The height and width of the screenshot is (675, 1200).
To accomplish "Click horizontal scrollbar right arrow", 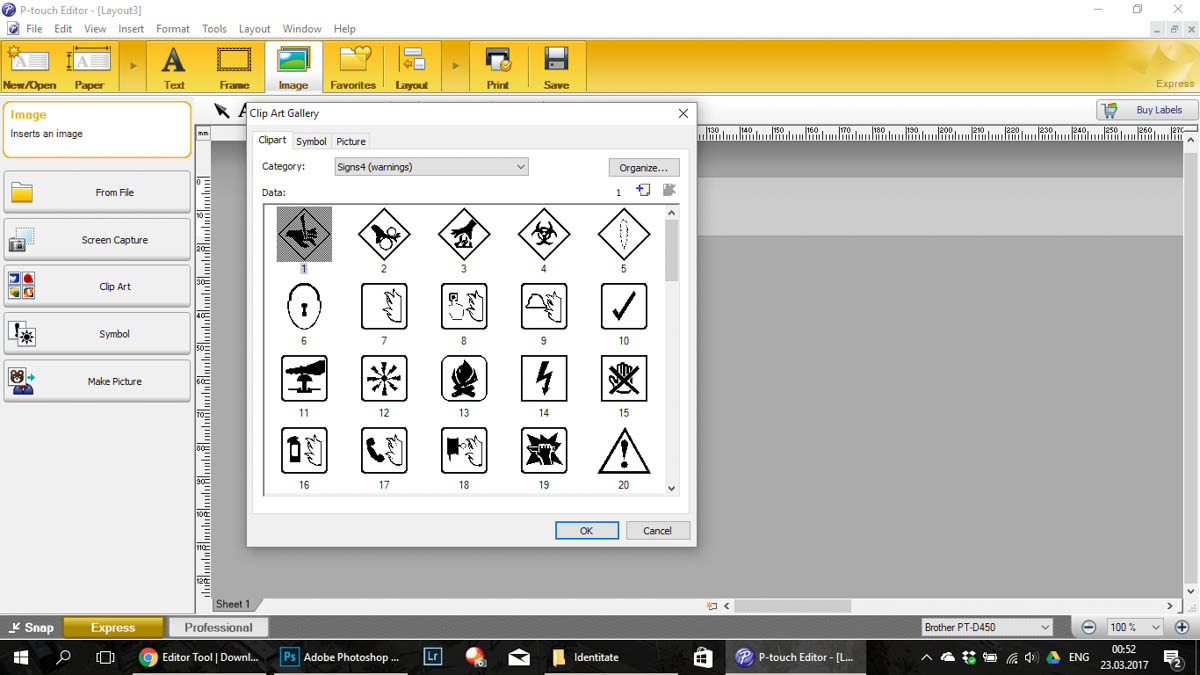I will pos(1170,606).
